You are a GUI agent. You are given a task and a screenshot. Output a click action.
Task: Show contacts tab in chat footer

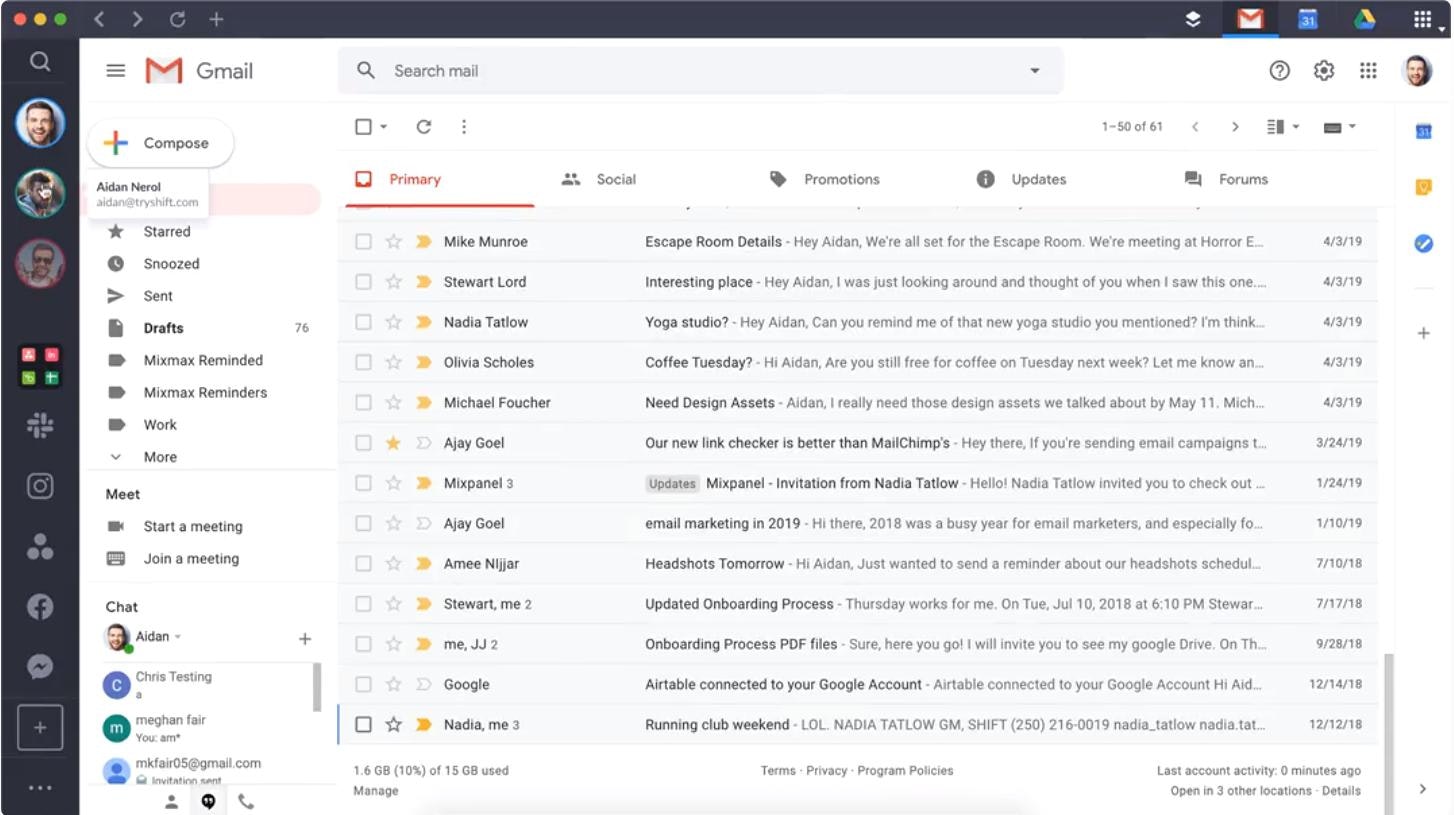[172, 801]
